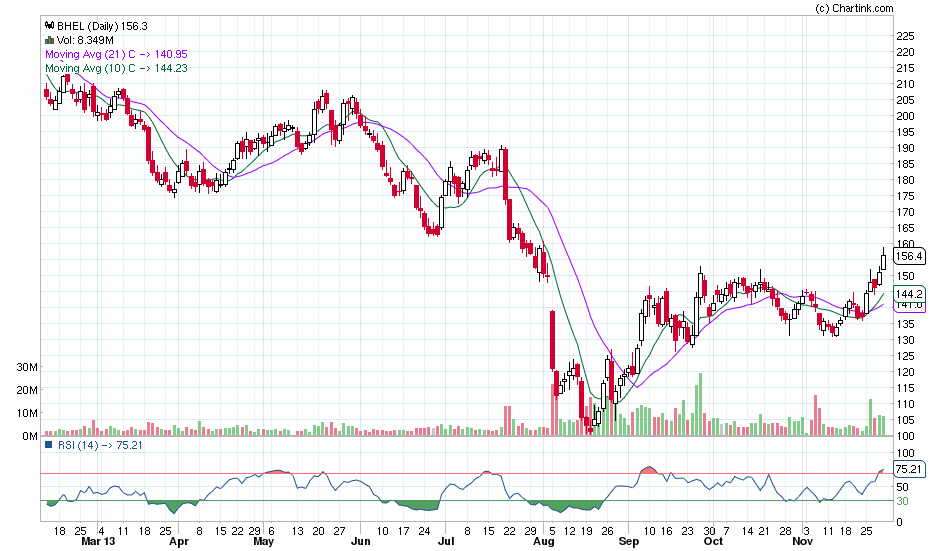The width and height of the screenshot is (930, 551).
Task: Select the BHEL (Daily) 156.3 title text
Action: 102,26
